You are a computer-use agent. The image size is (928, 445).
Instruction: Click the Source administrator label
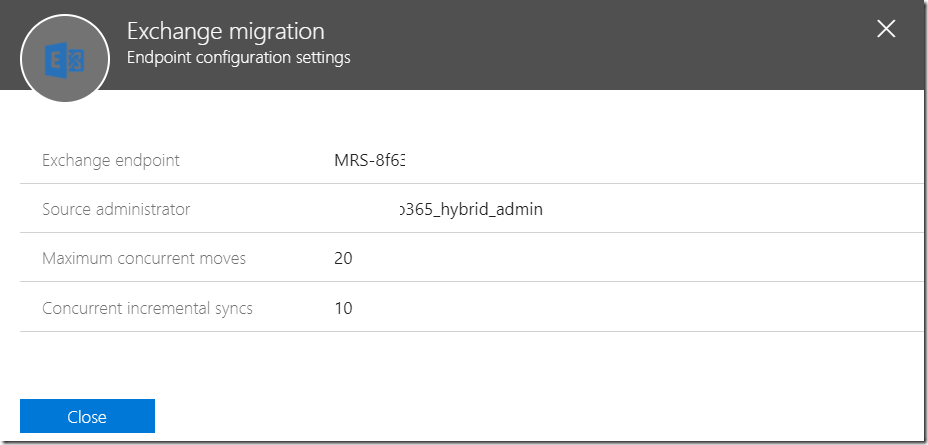tap(116, 209)
